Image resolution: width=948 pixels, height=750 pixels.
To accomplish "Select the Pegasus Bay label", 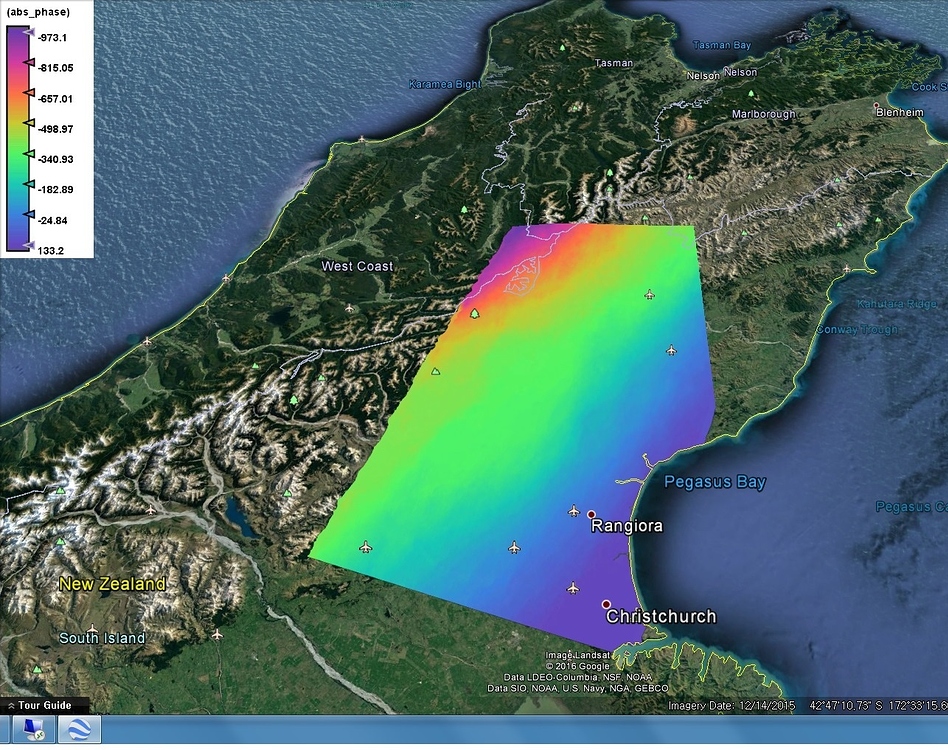I will click(716, 482).
